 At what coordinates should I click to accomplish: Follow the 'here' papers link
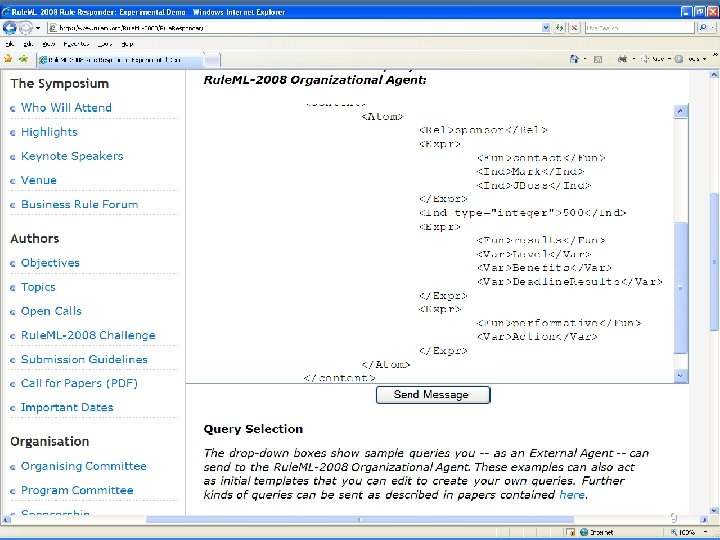[572, 495]
